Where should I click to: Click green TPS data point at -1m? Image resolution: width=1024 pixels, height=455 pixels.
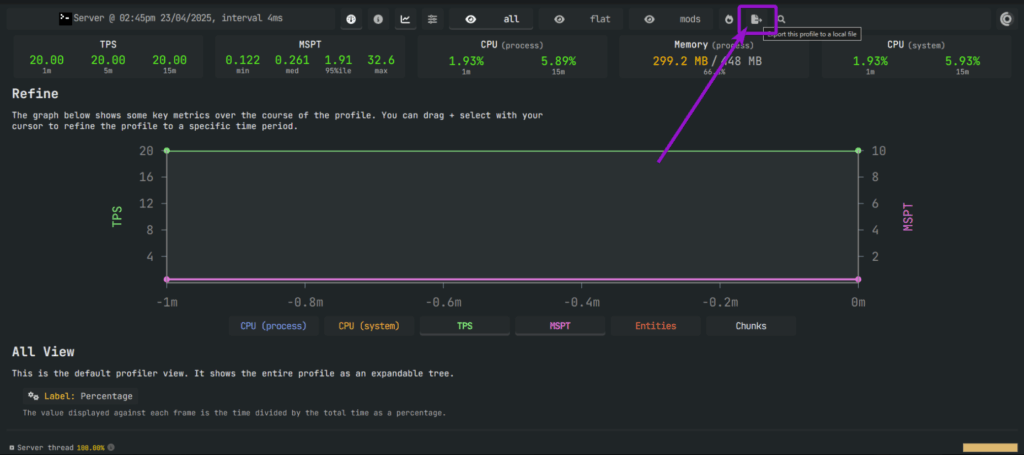(167, 151)
